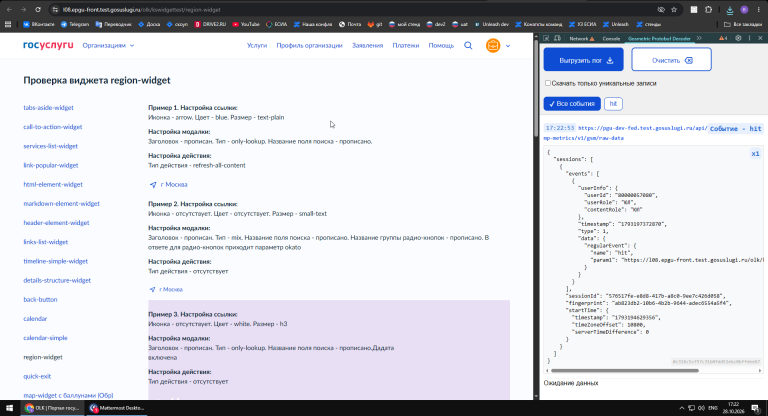Viewport: 768px width, 416px height.
Task: Open the Заявления menu item
Action: [x=367, y=46]
